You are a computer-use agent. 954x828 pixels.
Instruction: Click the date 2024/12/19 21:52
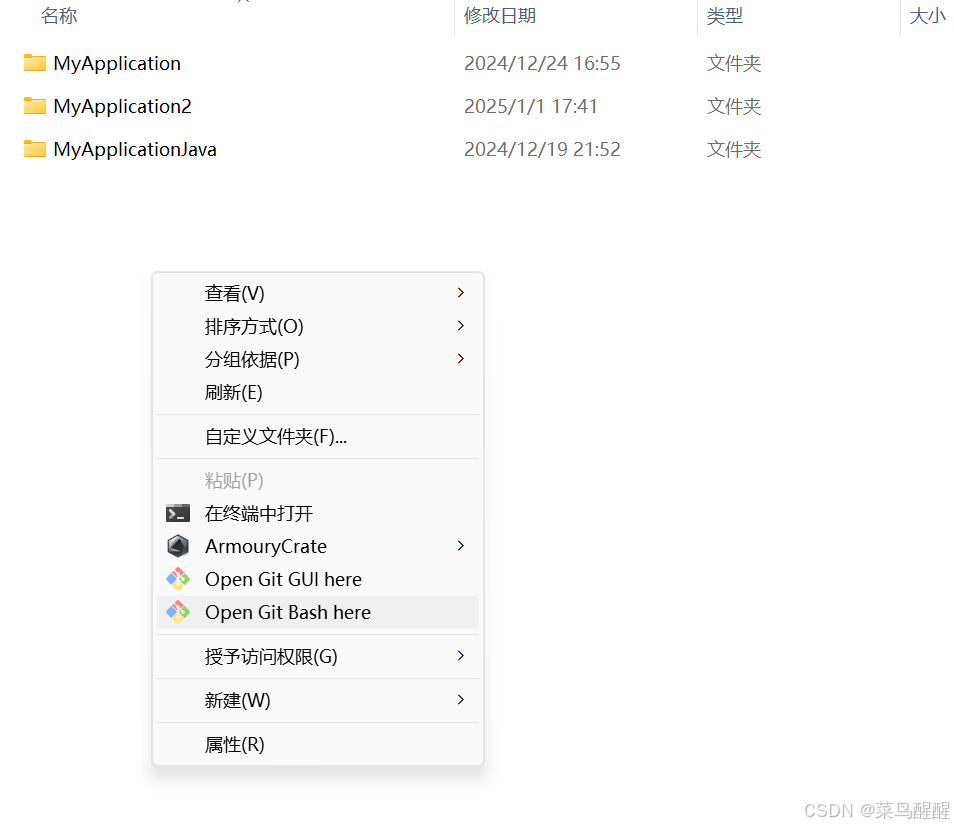pos(542,150)
